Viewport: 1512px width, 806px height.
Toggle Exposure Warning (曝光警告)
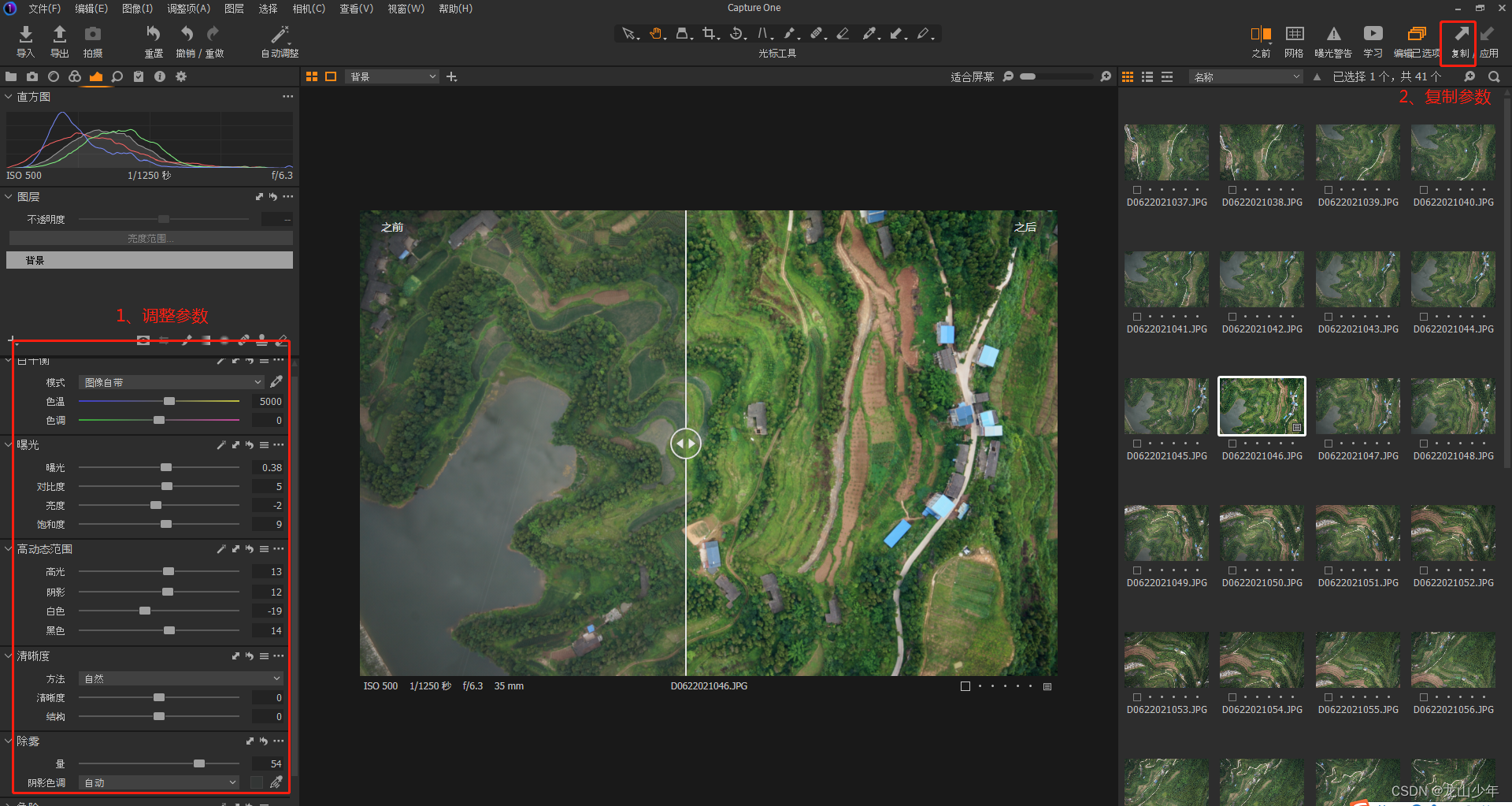tap(1333, 34)
